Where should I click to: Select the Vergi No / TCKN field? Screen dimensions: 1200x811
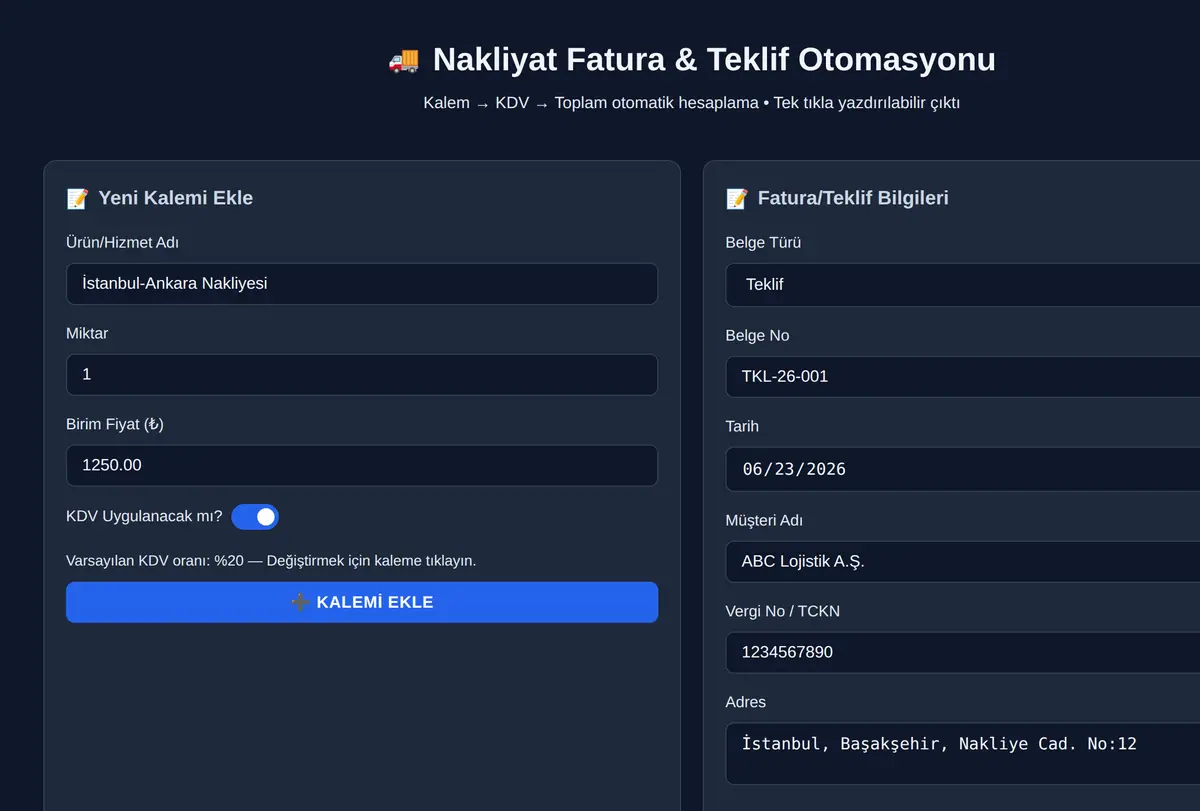963,653
